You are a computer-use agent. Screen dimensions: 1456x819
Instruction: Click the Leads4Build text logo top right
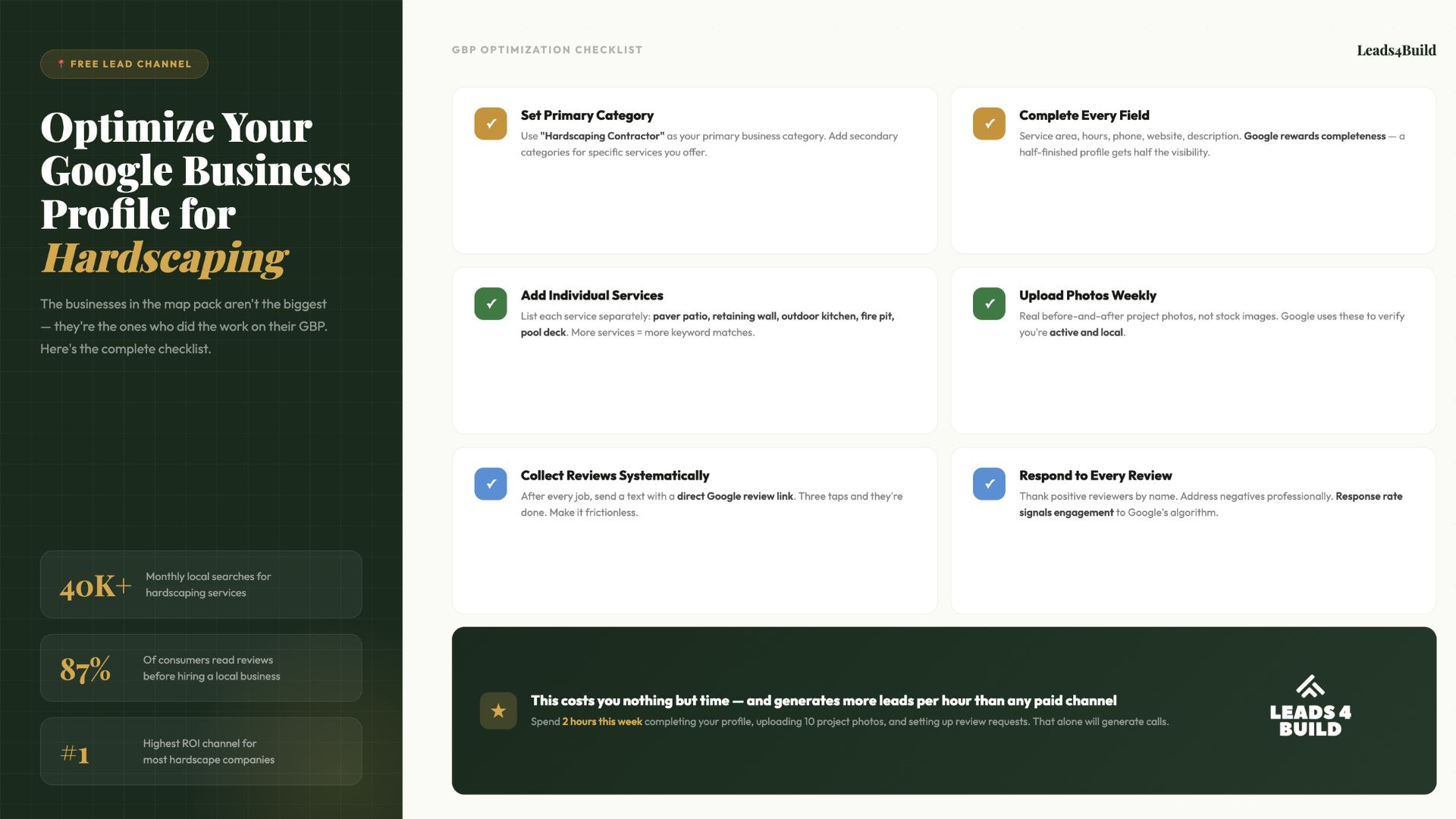[1396, 50]
